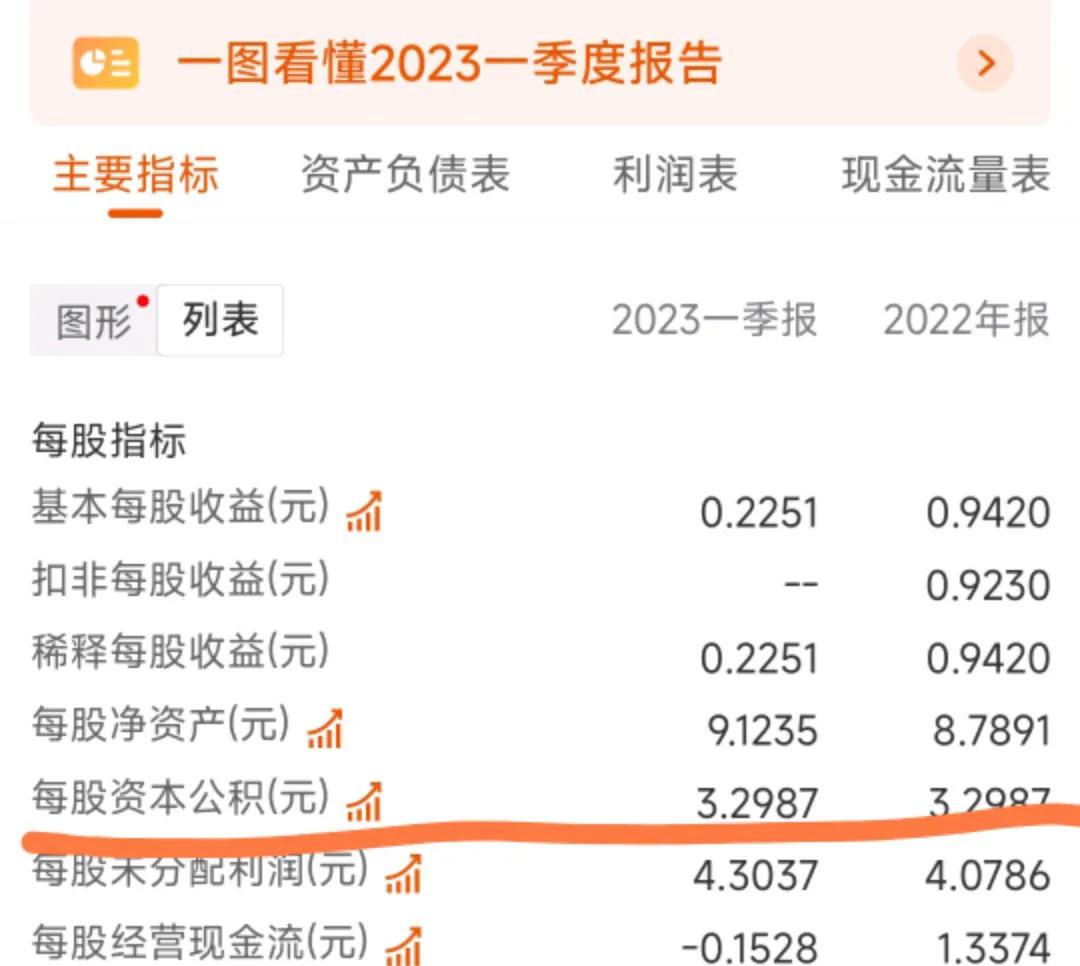
Task: Select the 2023一季报 column header
Action: pos(716,320)
